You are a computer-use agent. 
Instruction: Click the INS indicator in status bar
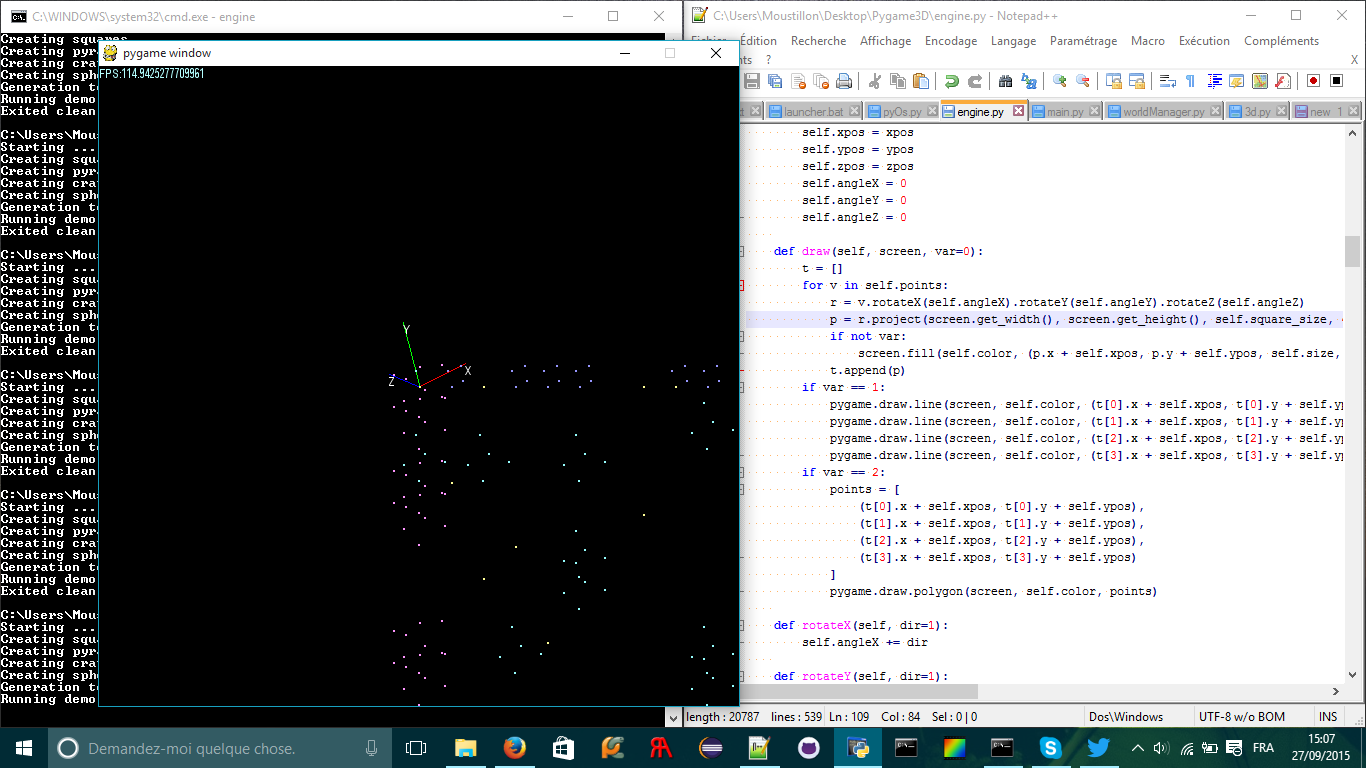[1328, 717]
